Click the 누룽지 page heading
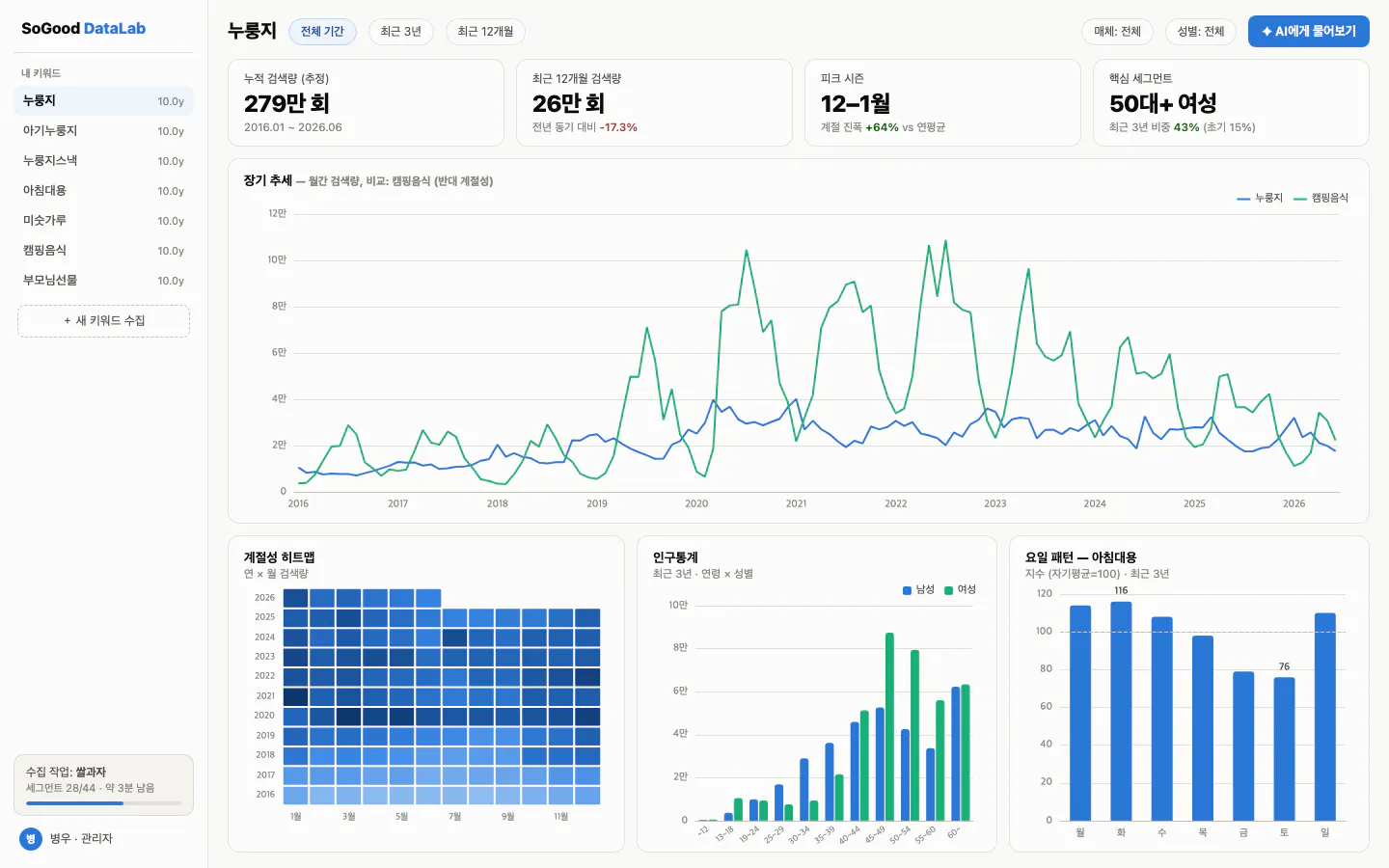This screenshot has width=1389, height=868. point(252,31)
